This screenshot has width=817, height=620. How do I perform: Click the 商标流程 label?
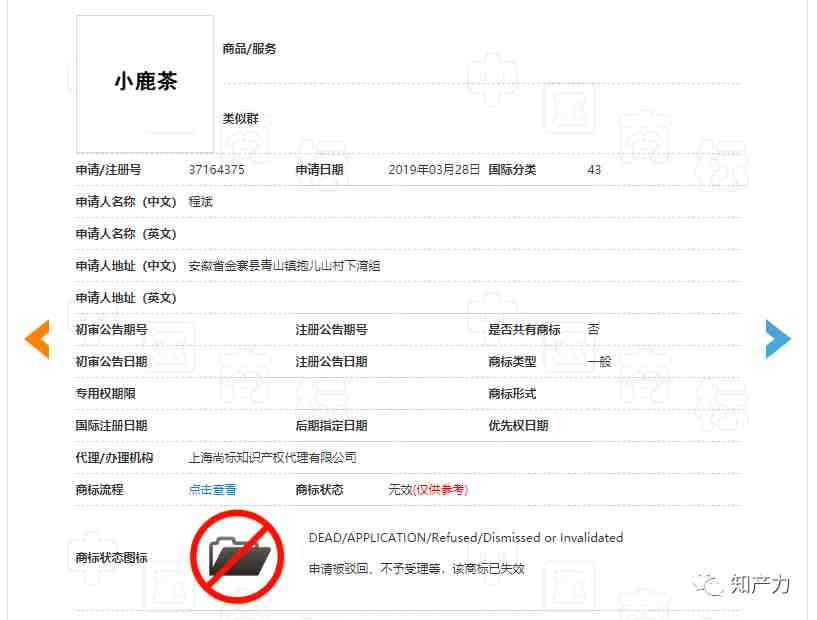click(100, 490)
